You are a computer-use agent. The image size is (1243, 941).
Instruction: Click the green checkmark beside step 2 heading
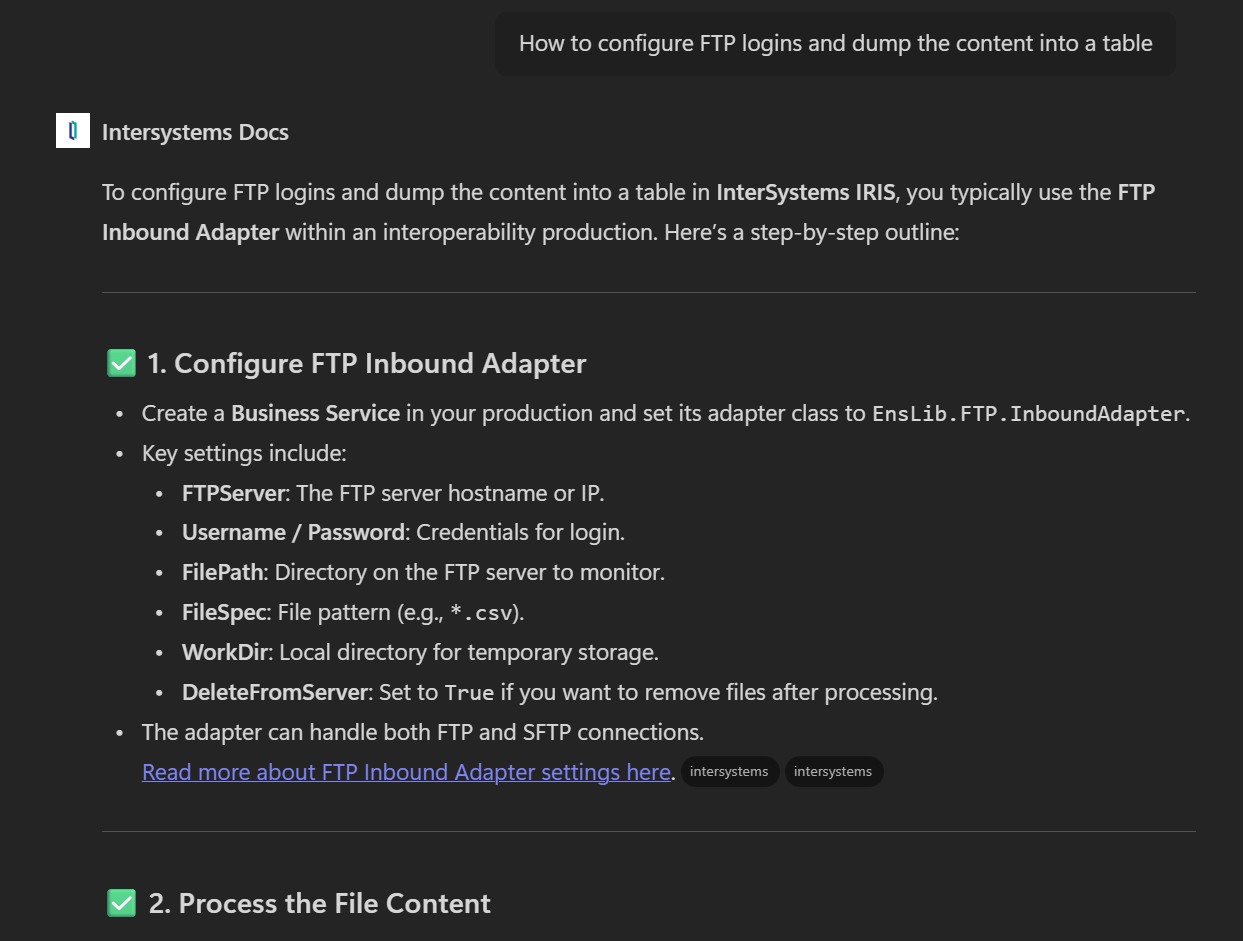(121, 903)
